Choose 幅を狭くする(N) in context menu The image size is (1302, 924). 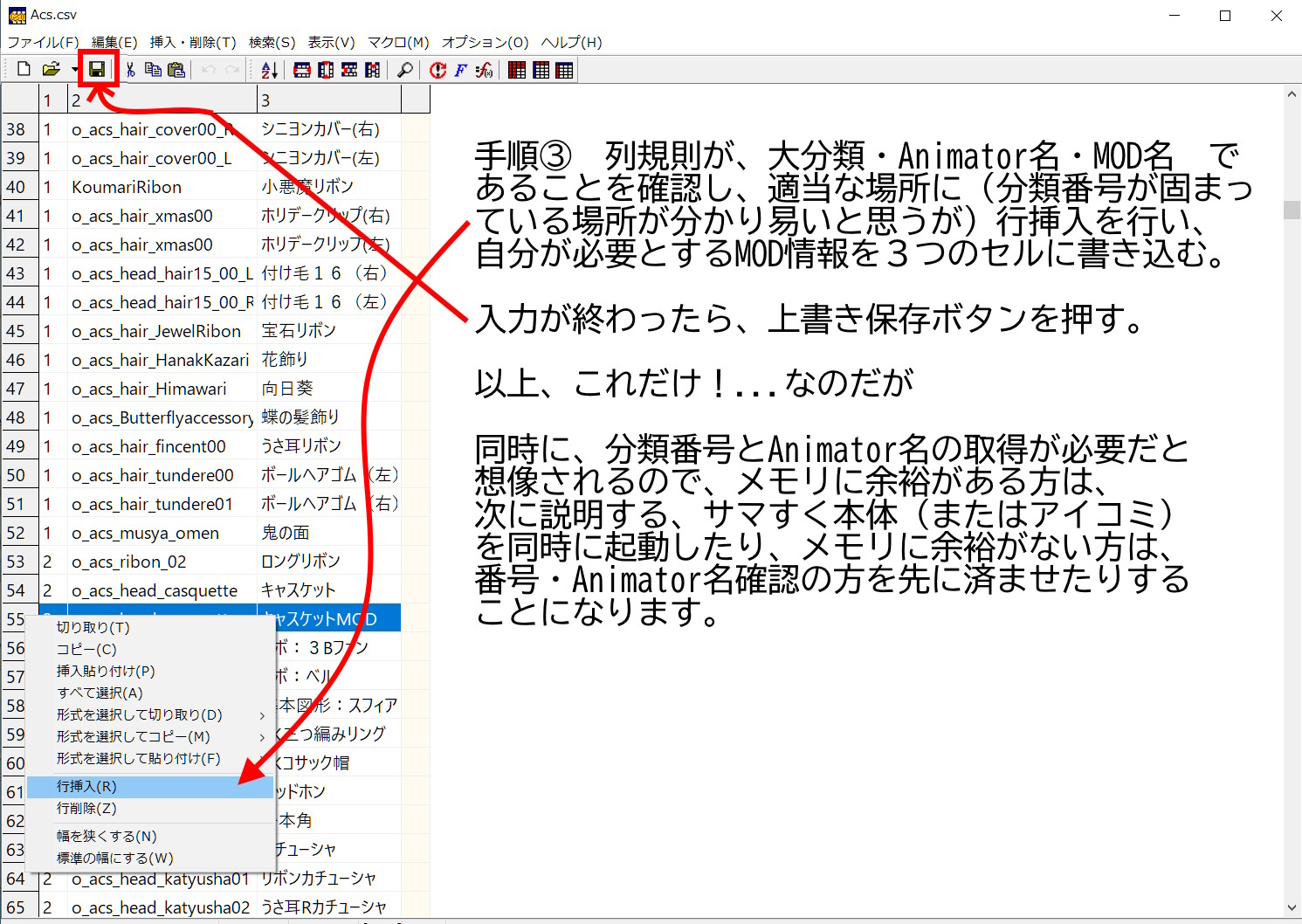pos(150,836)
